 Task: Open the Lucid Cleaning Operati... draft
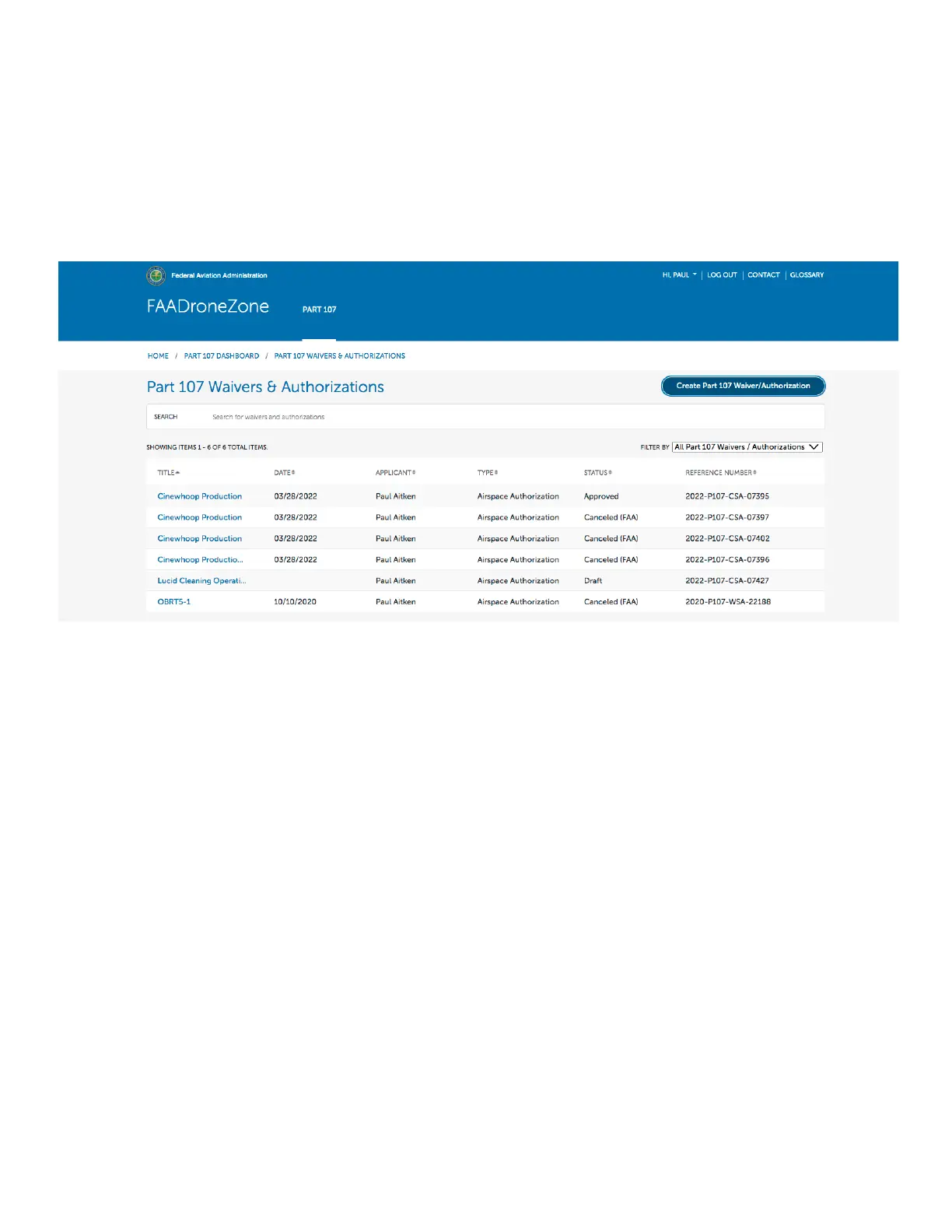pyautogui.click(x=201, y=580)
